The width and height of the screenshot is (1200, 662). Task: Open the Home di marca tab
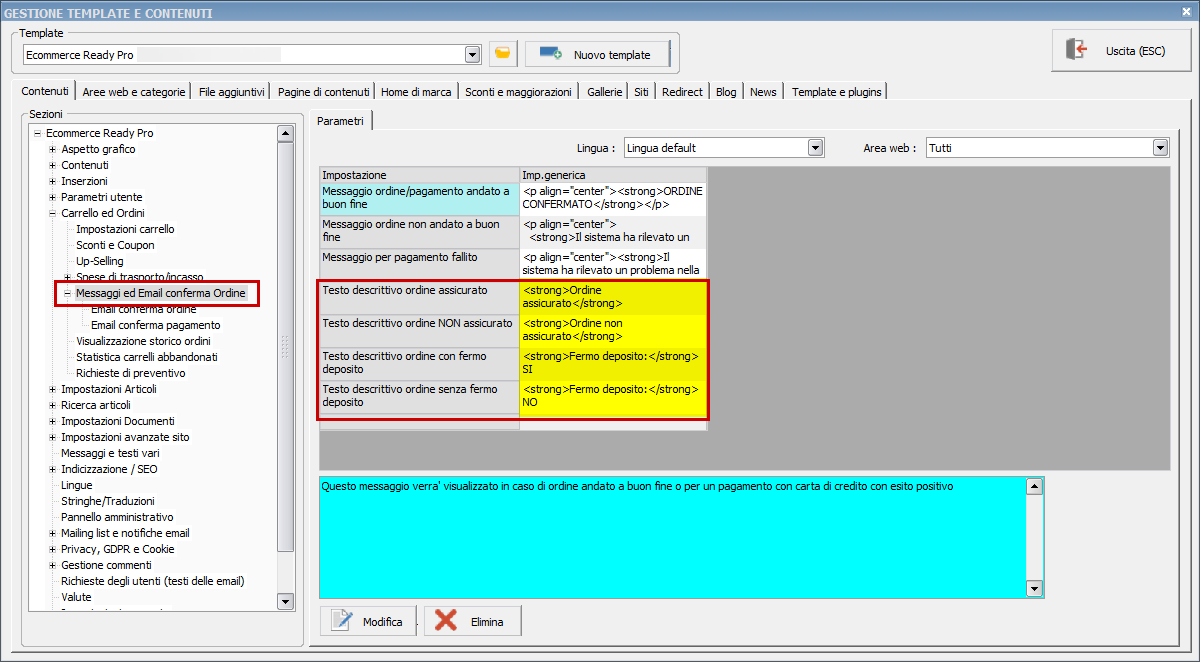click(x=416, y=92)
